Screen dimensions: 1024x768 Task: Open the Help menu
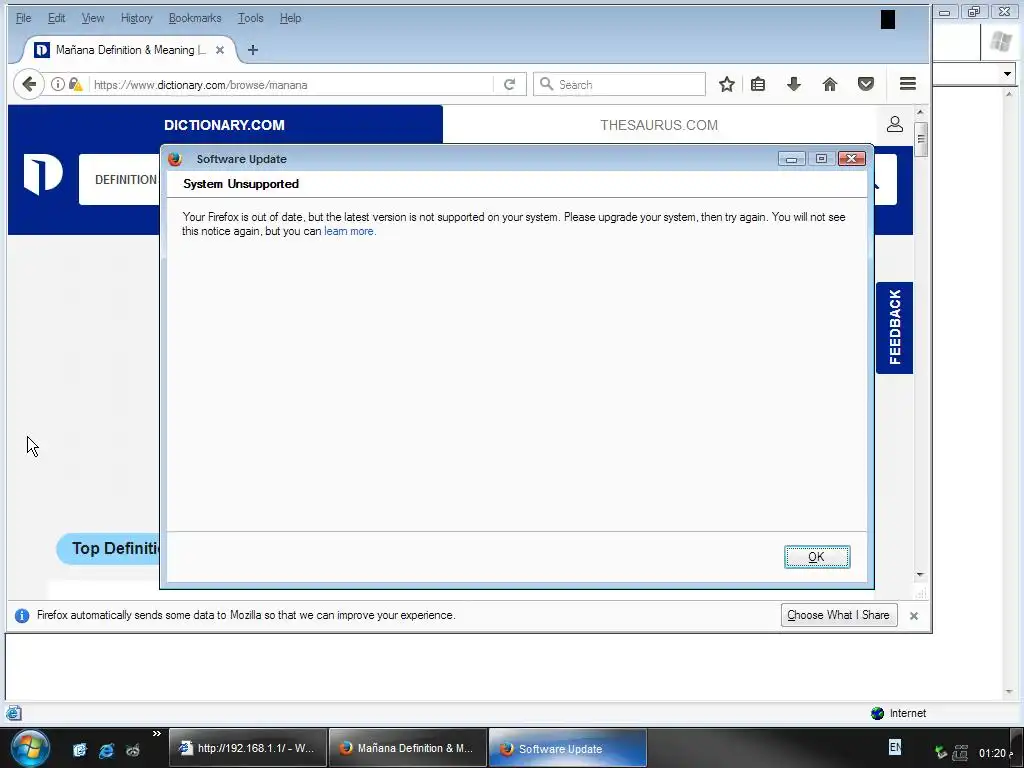click(291, 18)
